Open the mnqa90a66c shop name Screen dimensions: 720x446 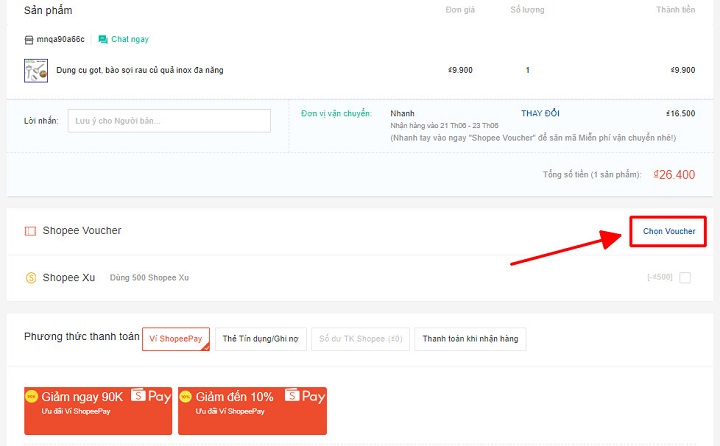(x=60, y=39)
